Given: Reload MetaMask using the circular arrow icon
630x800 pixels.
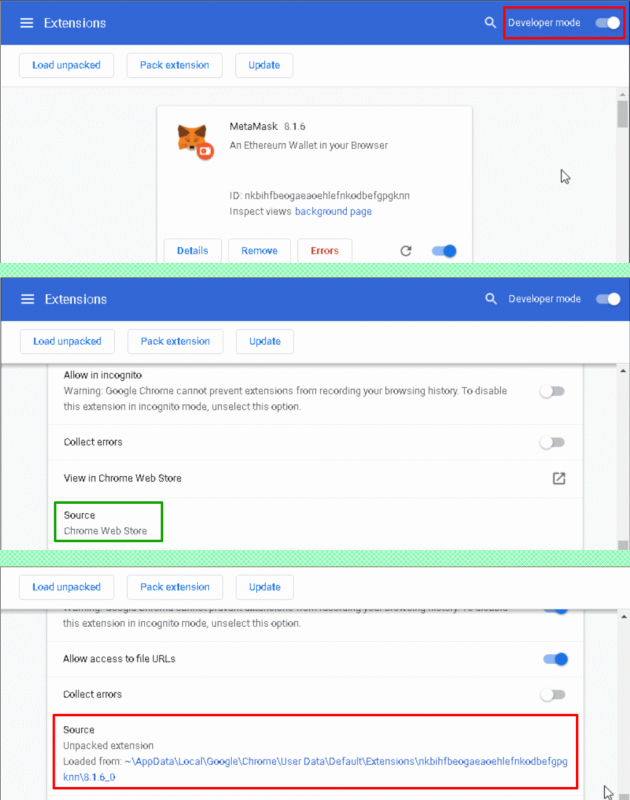Looking at the screenshot, I should pos(406,251).
